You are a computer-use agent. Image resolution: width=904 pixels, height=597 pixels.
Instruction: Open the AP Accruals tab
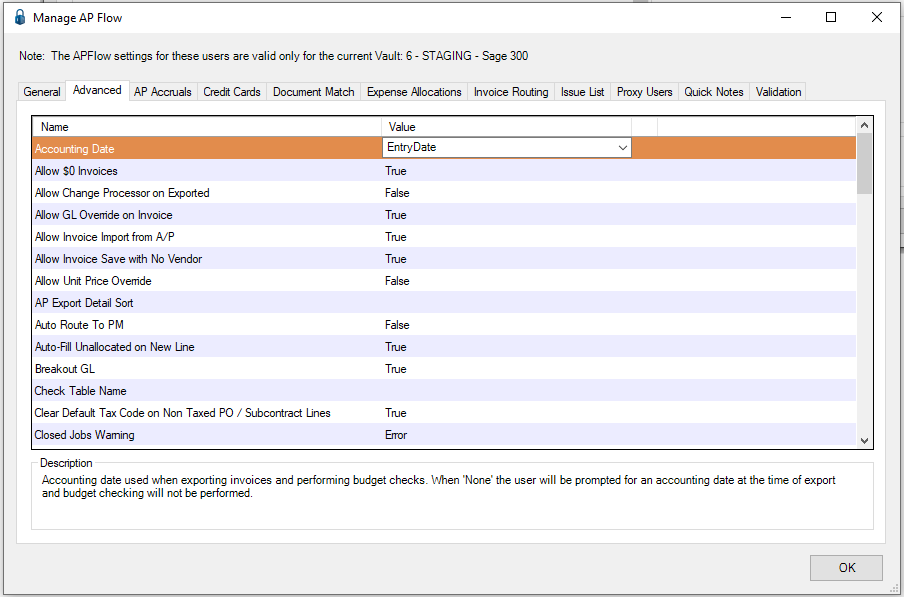(163, 92)
